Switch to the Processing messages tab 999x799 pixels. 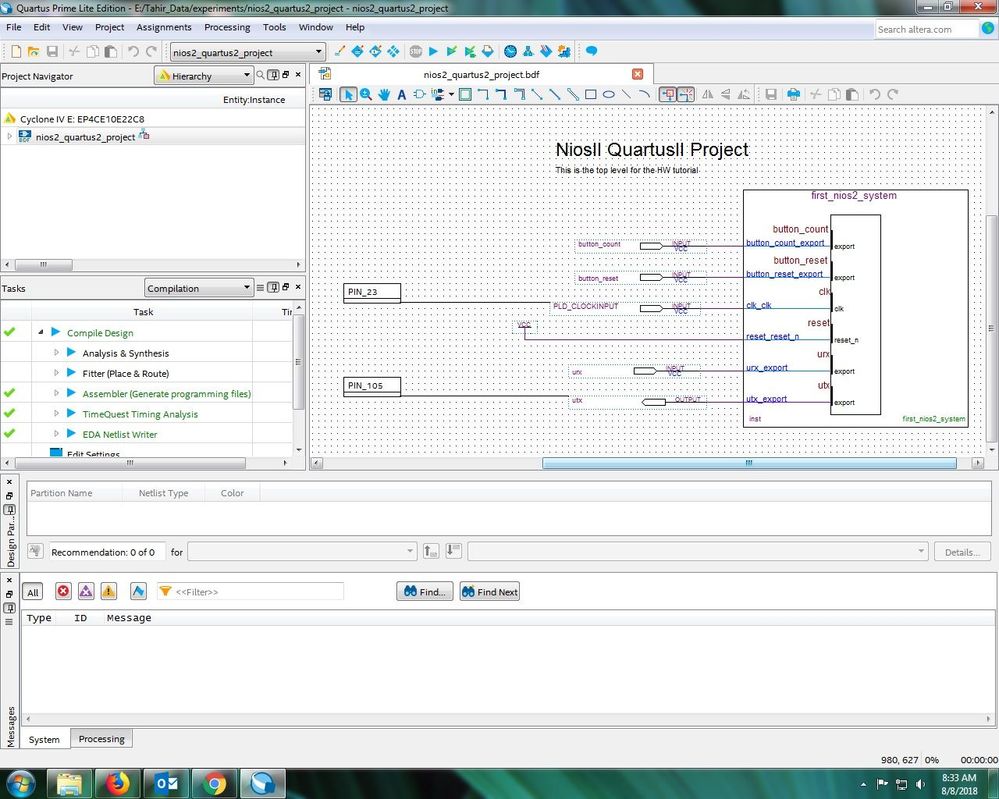click(x=102, y=739)
